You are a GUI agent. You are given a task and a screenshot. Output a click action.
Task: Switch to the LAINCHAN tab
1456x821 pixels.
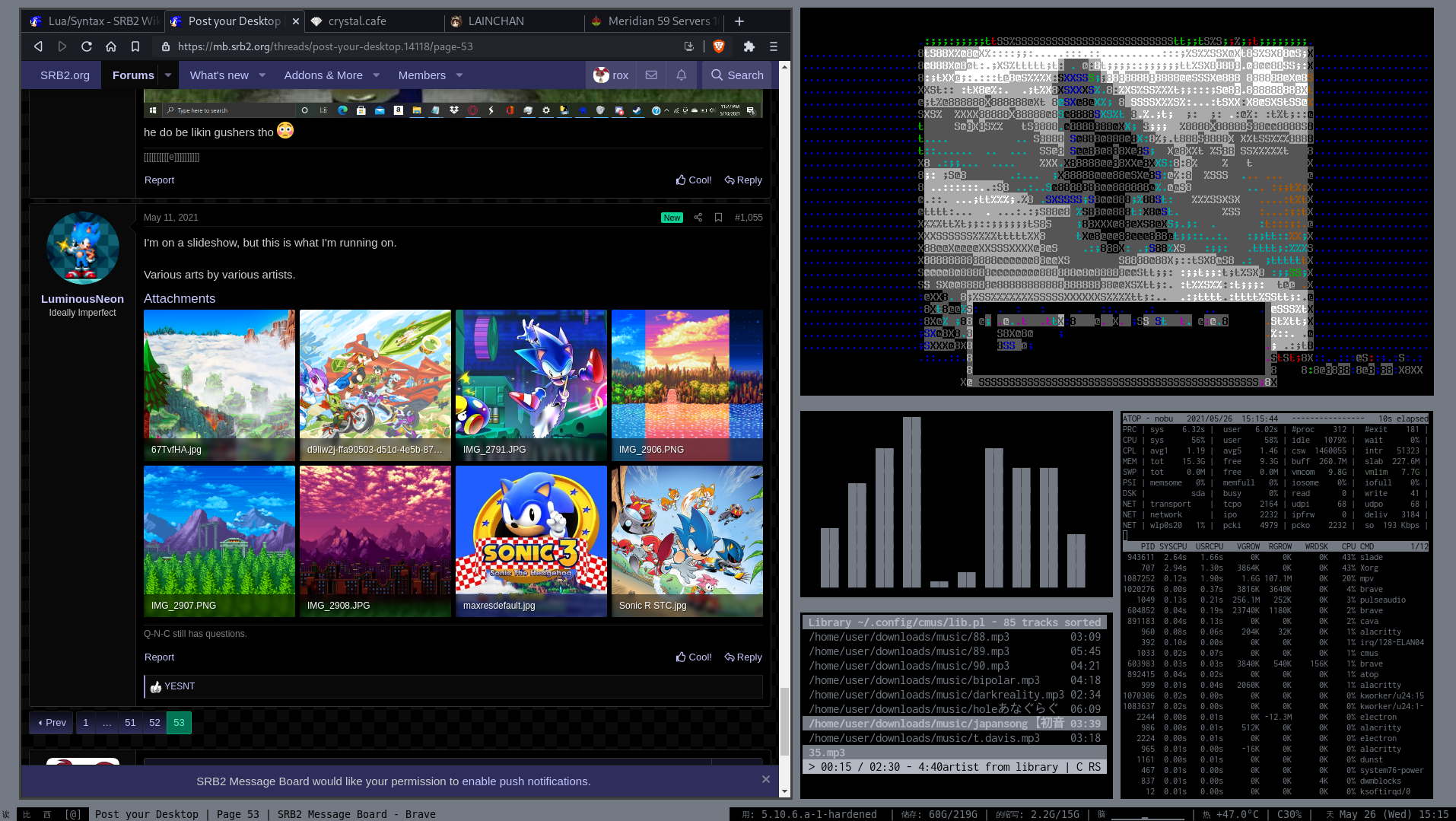[513, 21]
